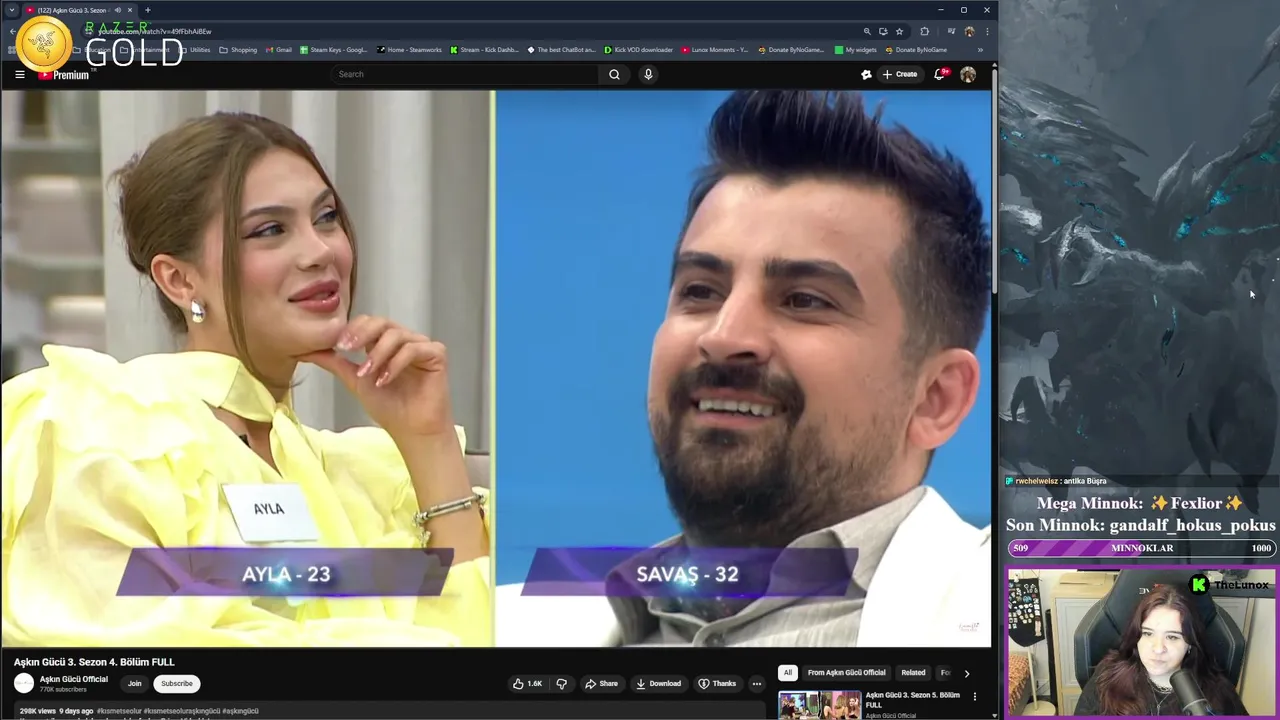The height and width of the screenshot is (720, 1280).
Task: Open the YouTube hamburger guide menu
Action: [20, 74]
